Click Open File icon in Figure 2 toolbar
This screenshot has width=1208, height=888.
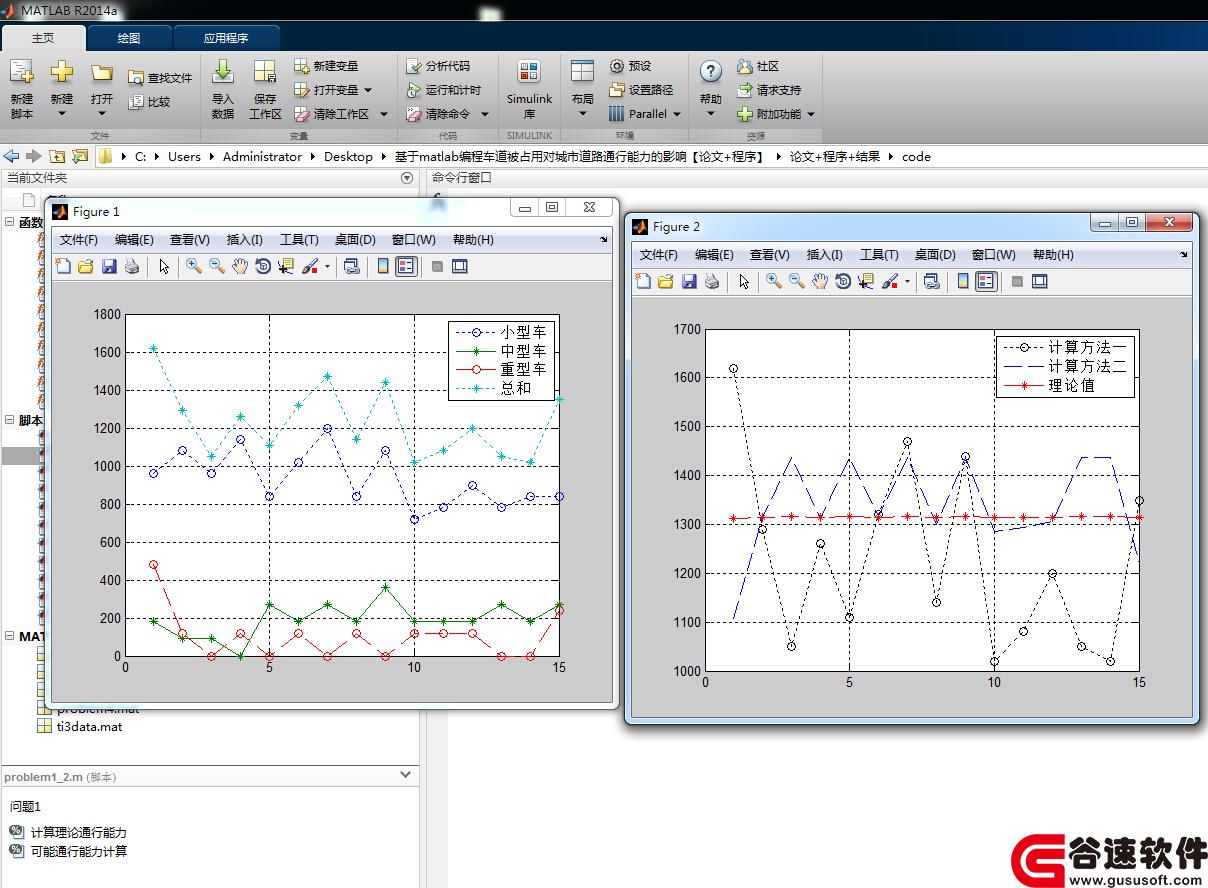666,282
